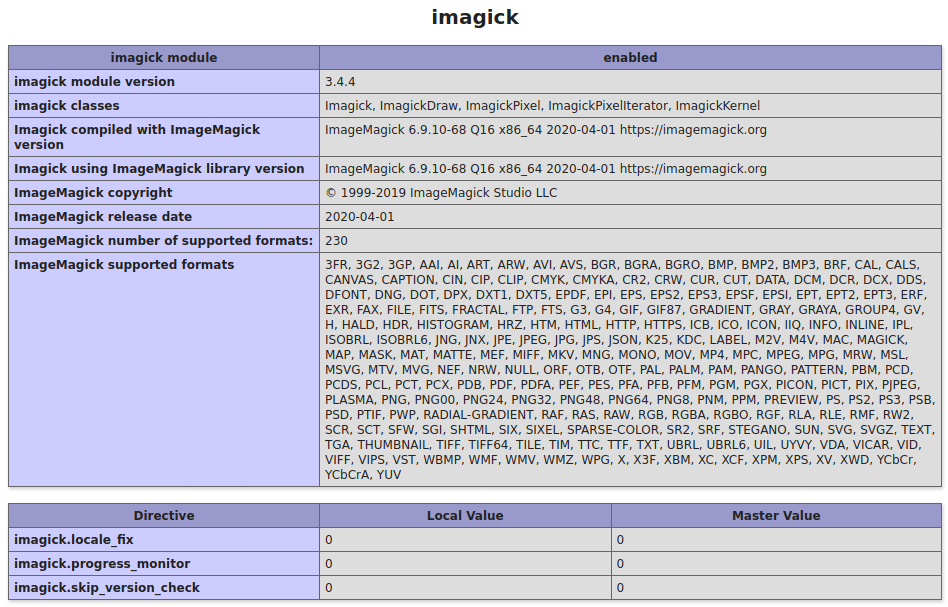Viewport: 948px width, 607px height.
Task: Select the "imagick classes" row label
Action: (67, 106)
